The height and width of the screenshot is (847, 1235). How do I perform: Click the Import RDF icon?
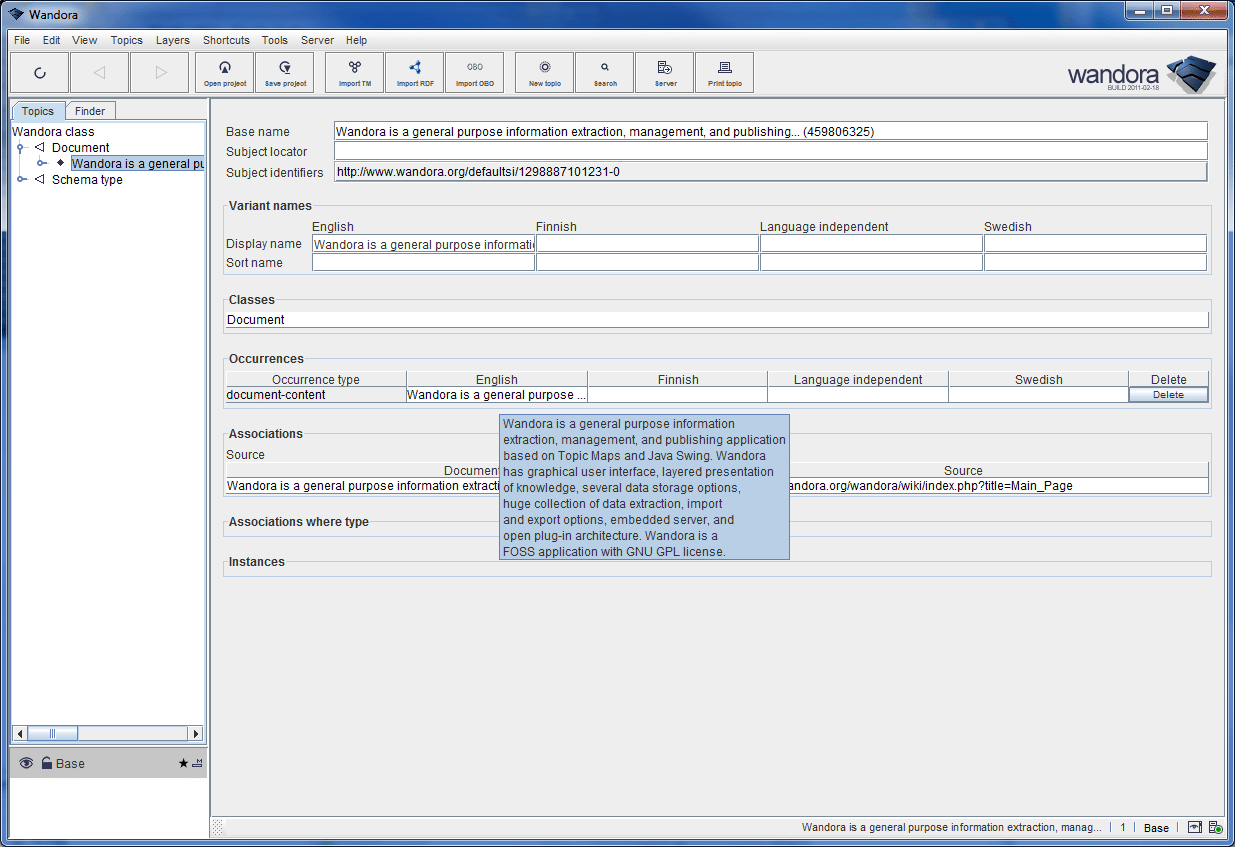415,72
